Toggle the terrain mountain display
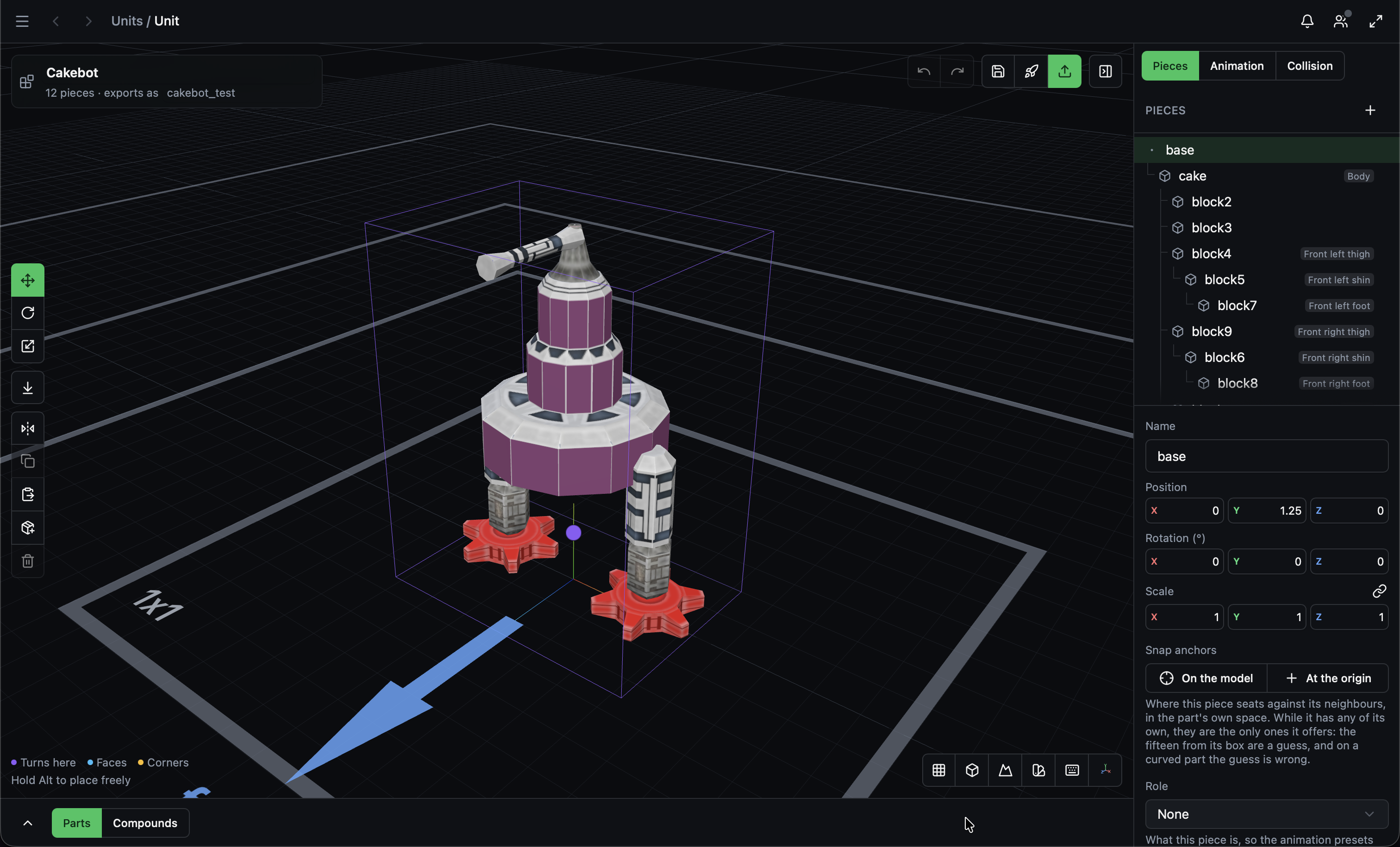Viewport: 1400px width, 847px height. point(1005,770)
